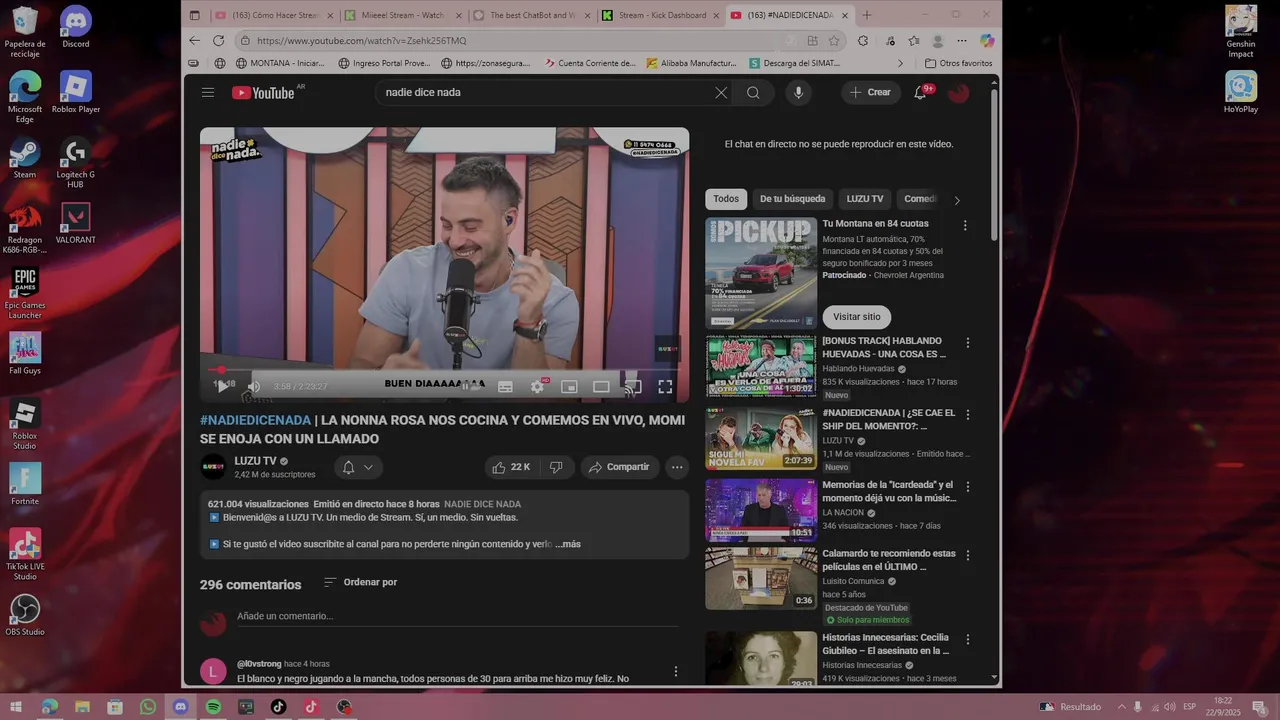Go back in the browser
Screen dimensions: 1280x720
195,41
